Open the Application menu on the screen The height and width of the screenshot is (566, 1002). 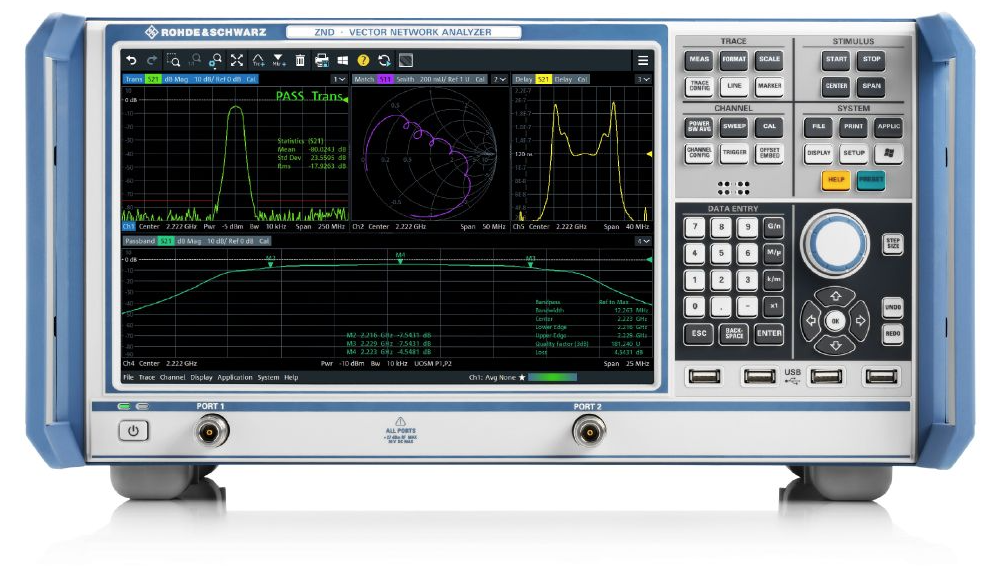coord(235,378)
